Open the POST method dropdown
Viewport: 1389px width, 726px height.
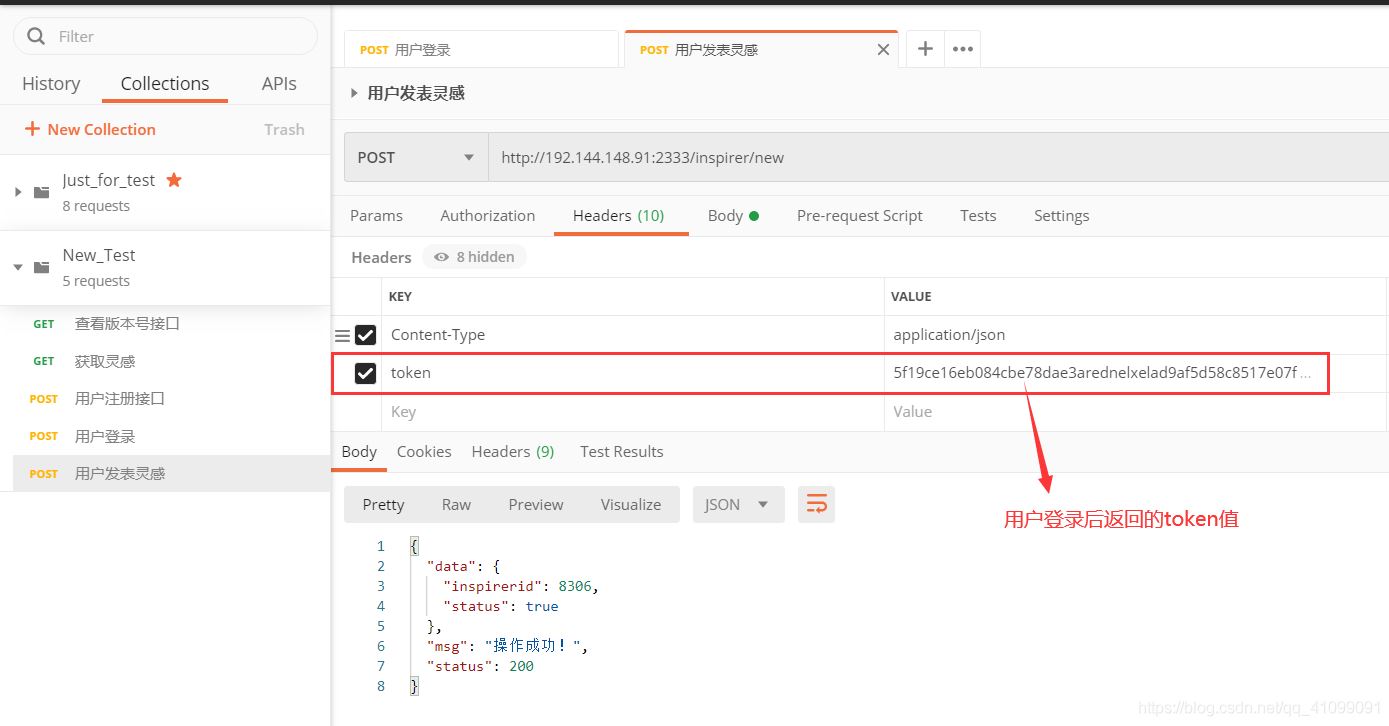(416, 157)
